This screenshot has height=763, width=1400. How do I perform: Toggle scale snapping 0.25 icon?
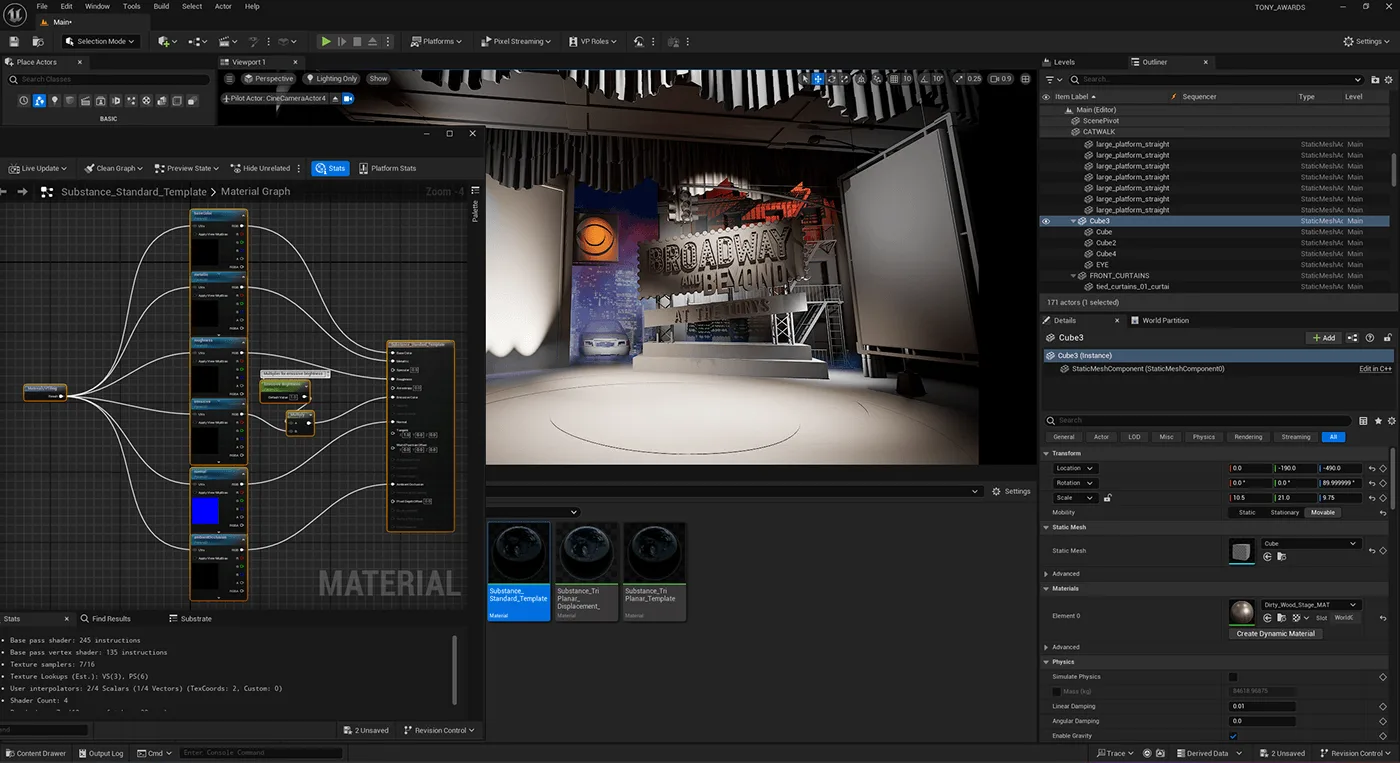coord(958,78)
